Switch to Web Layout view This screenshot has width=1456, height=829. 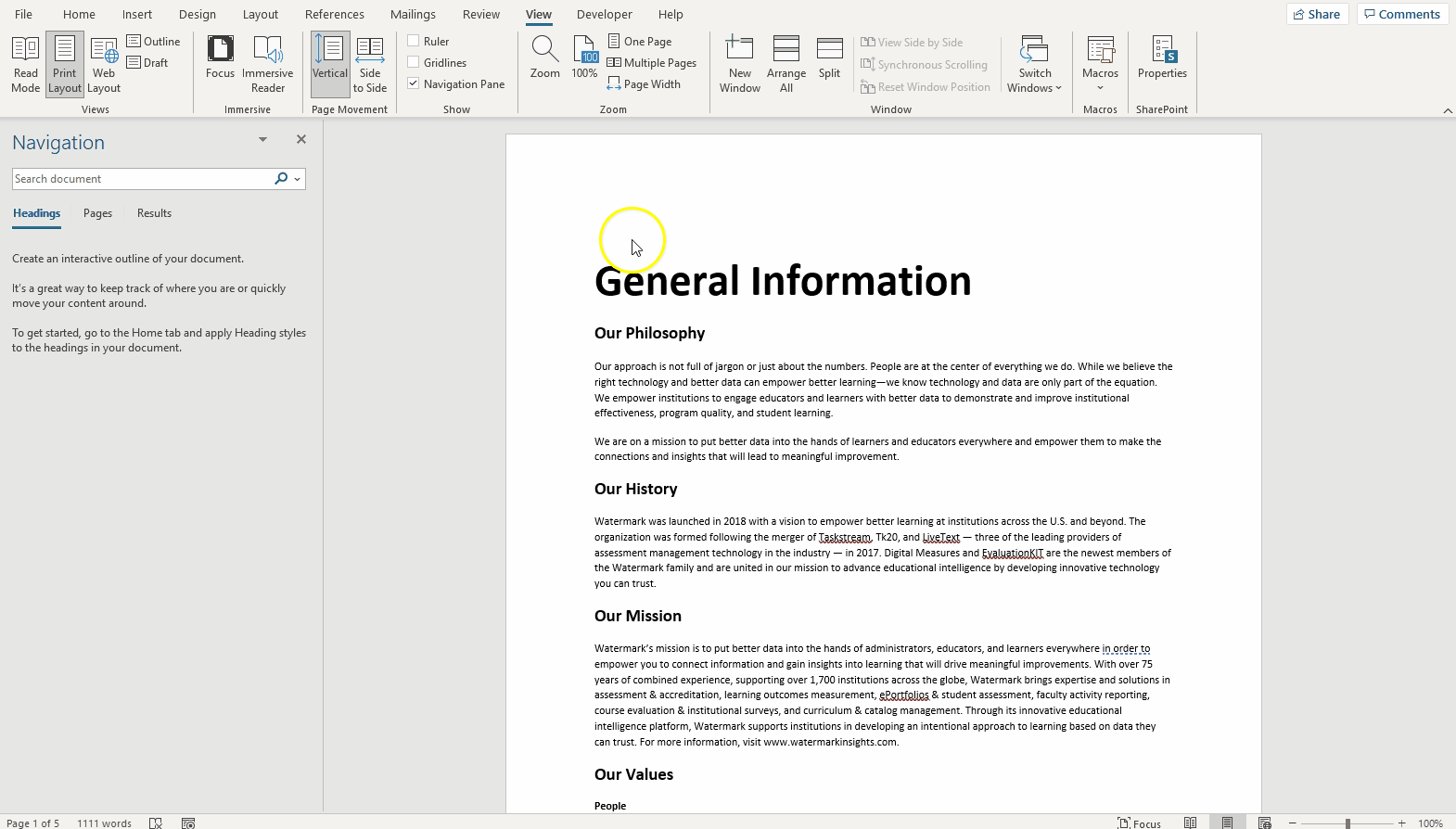tap(104, 64)
